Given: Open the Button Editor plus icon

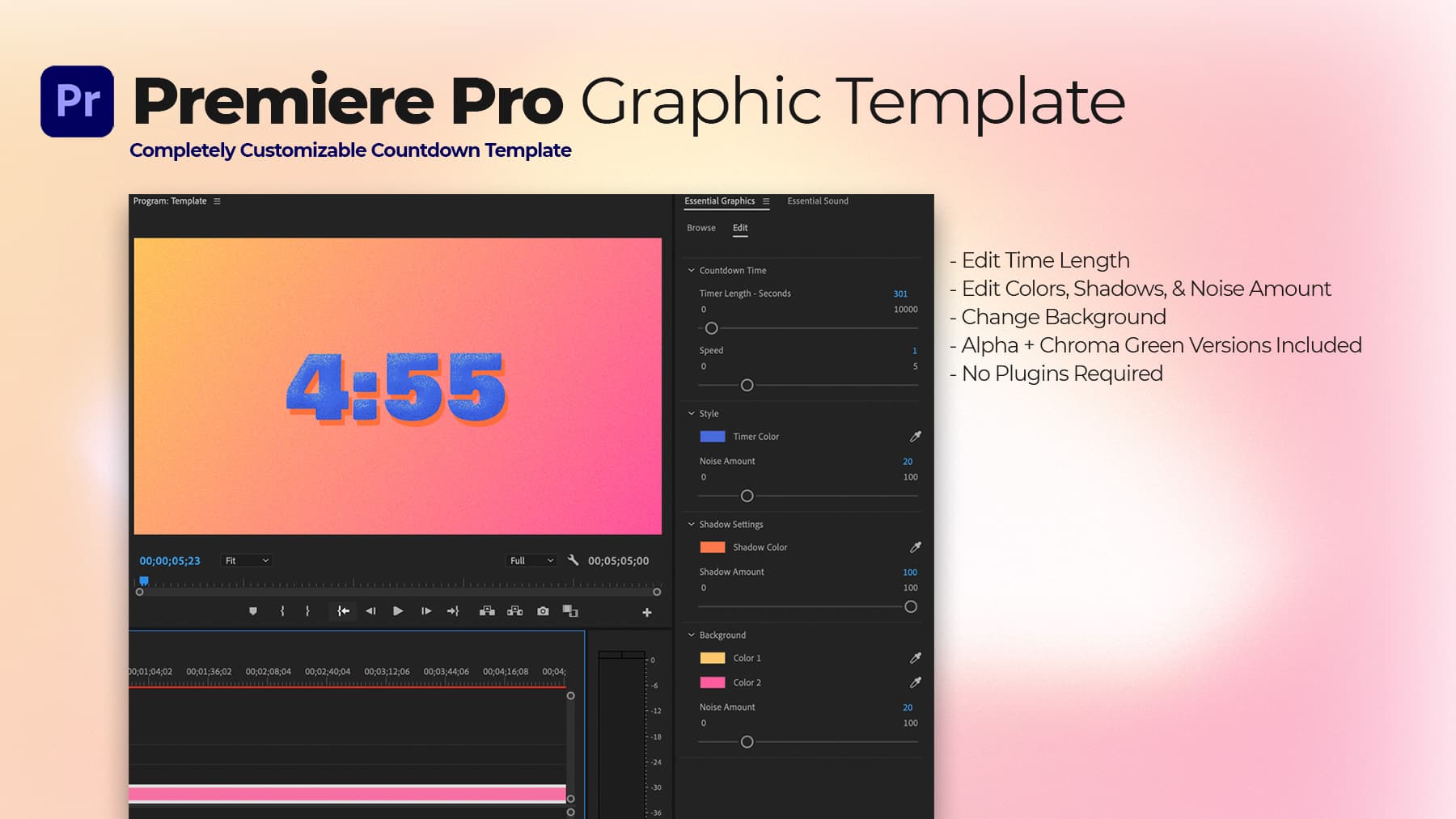Looking at the screenshot, I should tap(647, 613).
